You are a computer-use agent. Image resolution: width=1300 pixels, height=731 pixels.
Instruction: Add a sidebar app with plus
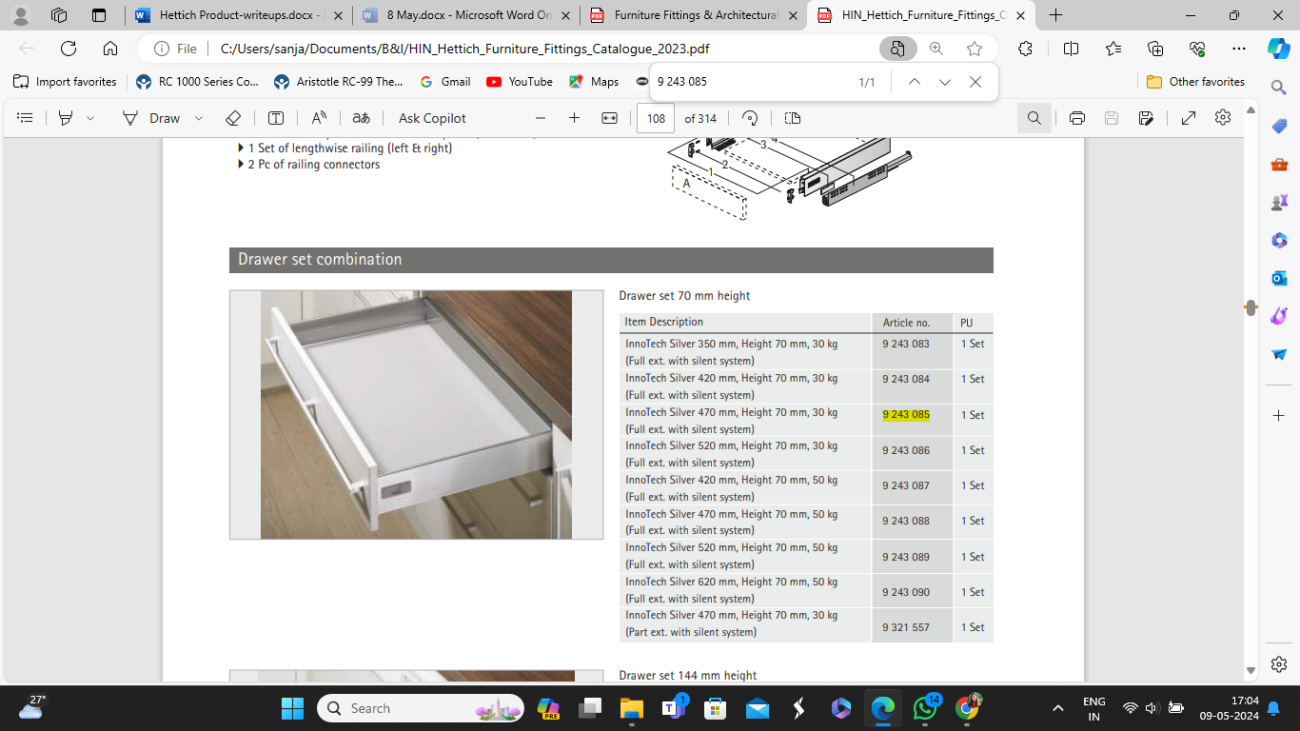(1278, 415)
